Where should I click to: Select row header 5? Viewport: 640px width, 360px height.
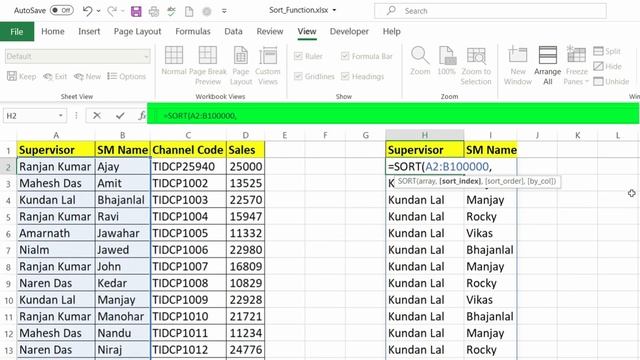(x=8, y=217)
